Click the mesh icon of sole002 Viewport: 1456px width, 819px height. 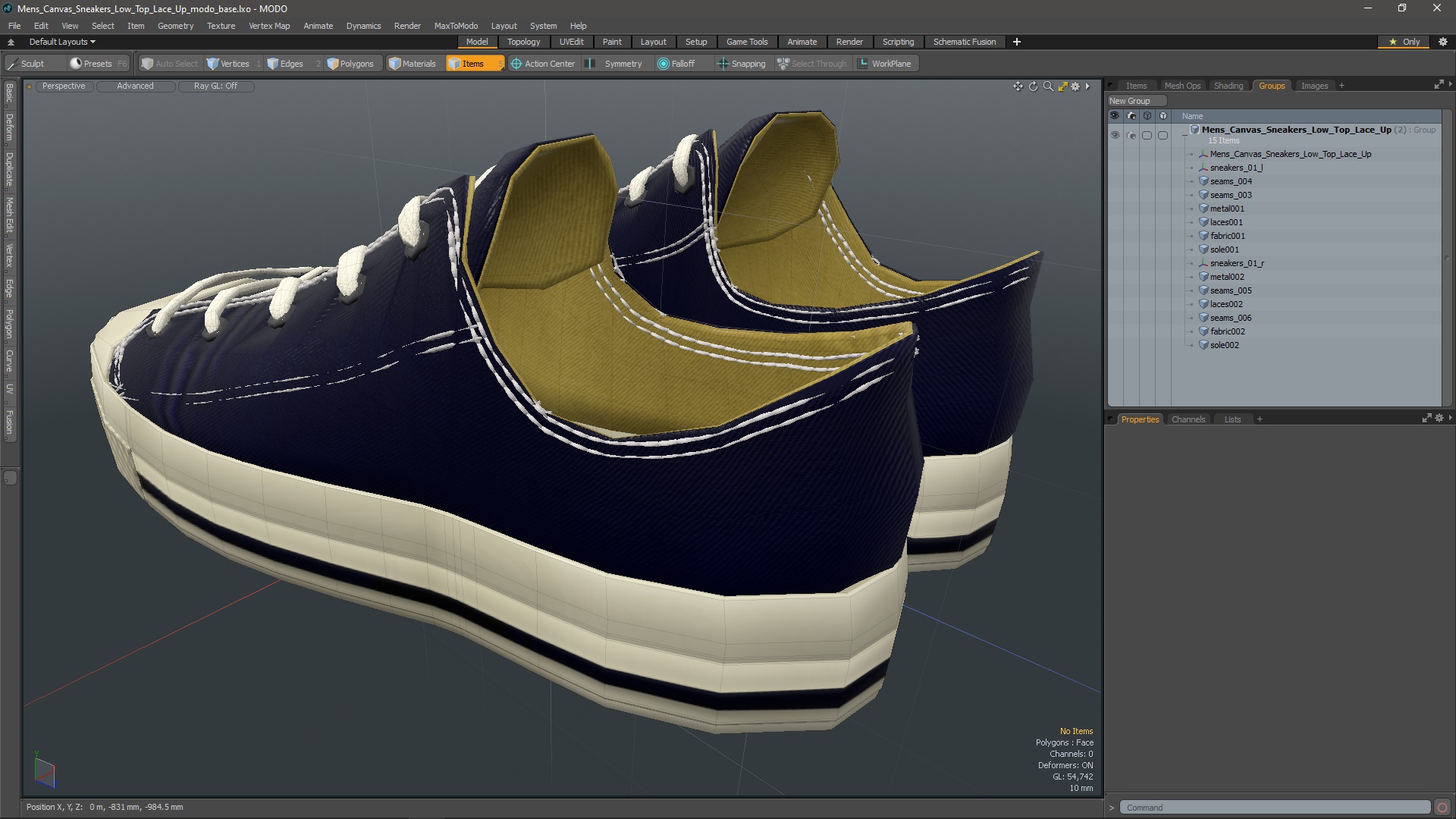click(1203, 345)
